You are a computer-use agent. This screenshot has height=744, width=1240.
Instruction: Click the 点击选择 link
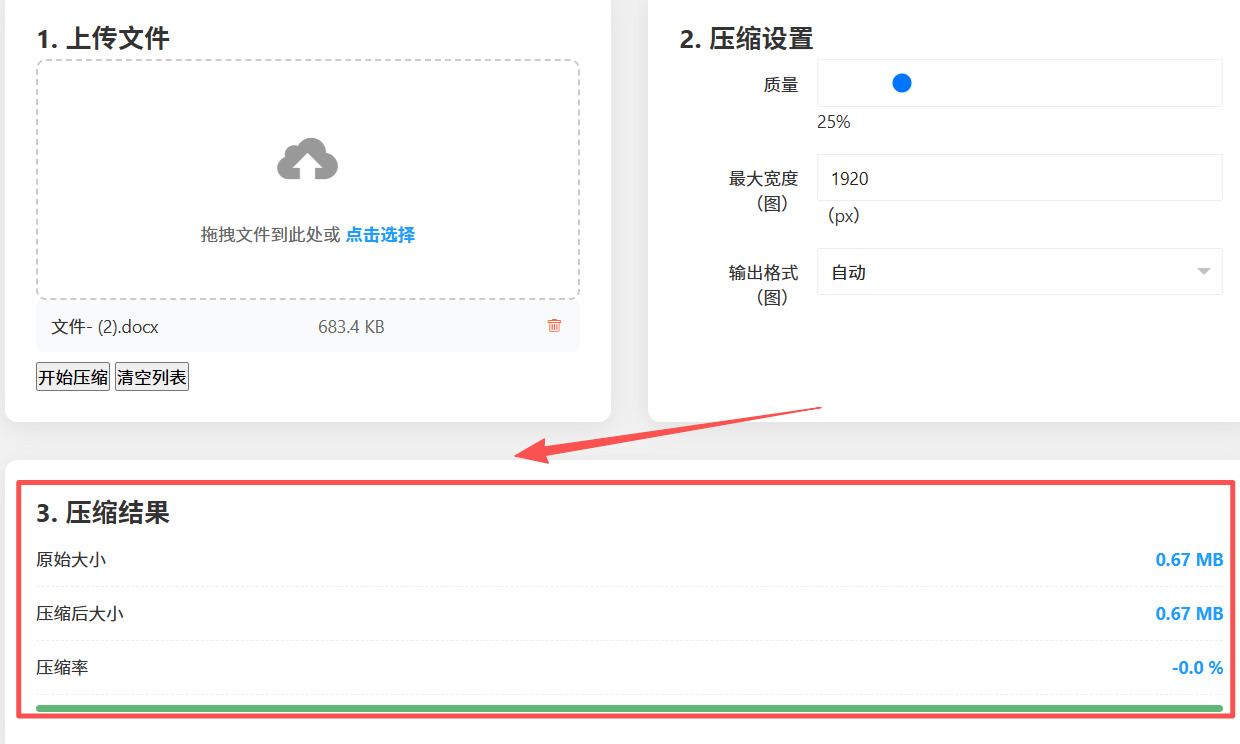(x=380, y=235)
